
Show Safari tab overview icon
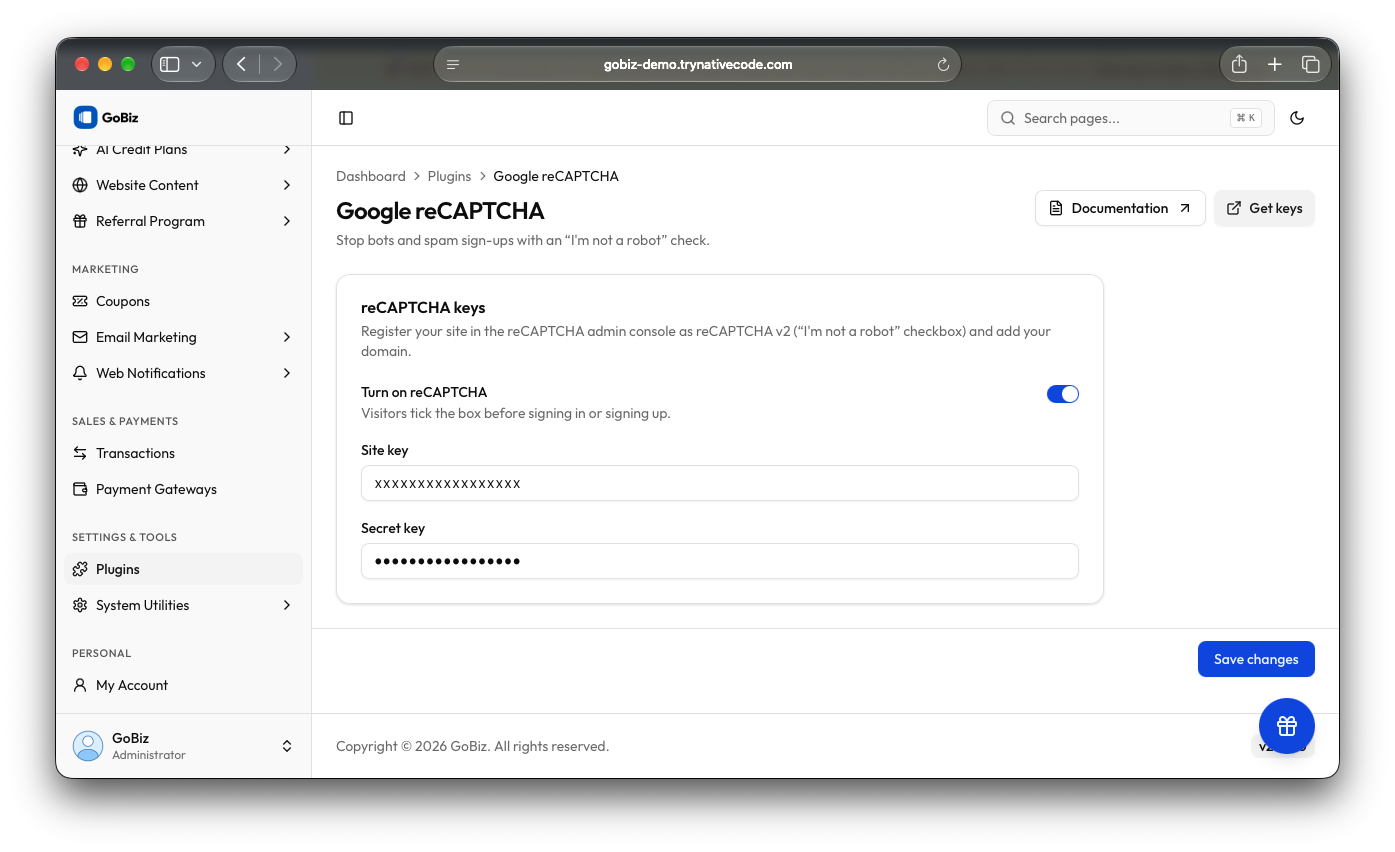[x=1310, y=64]
